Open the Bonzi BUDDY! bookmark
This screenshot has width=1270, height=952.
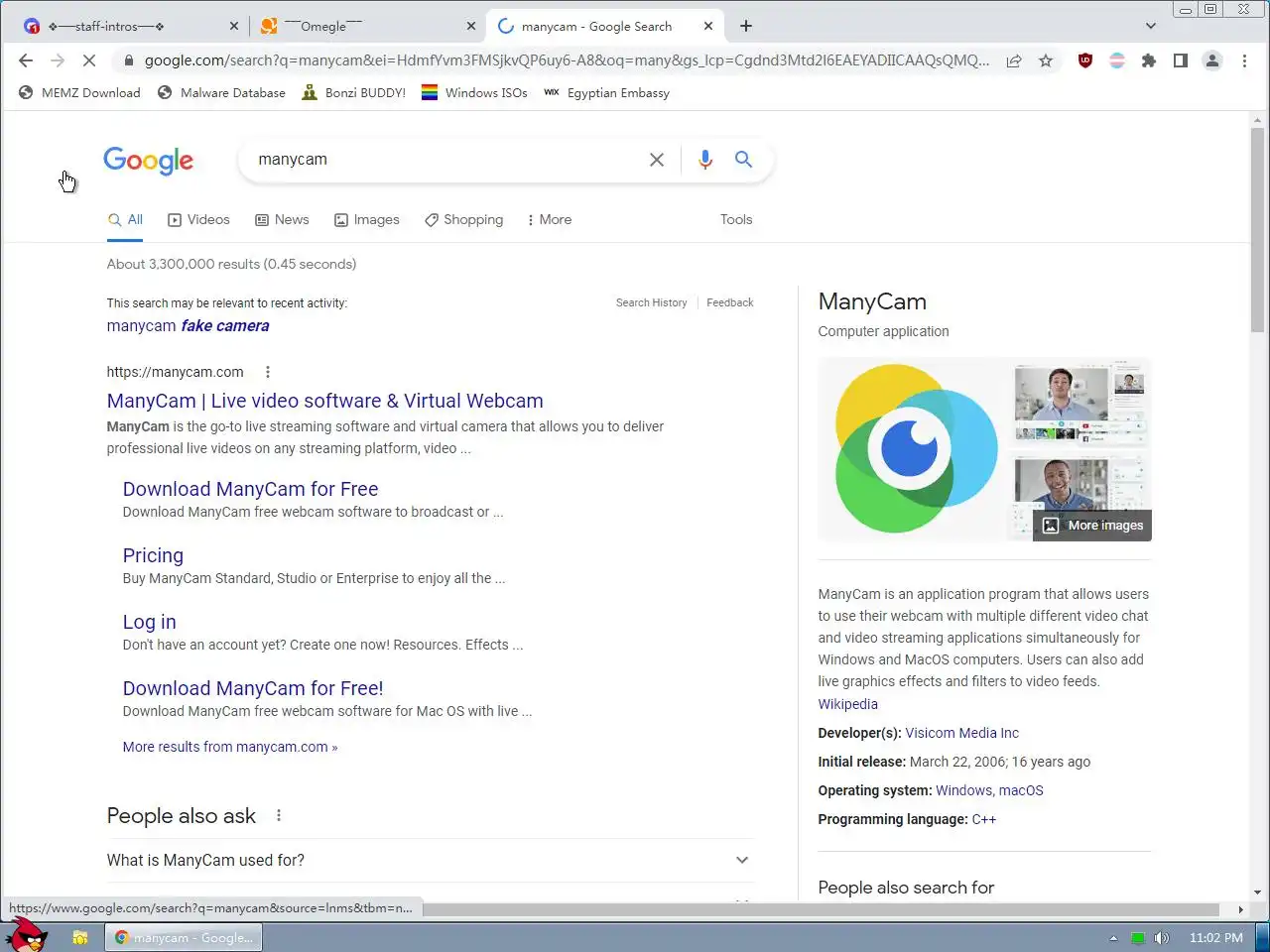tap(353, 93)
